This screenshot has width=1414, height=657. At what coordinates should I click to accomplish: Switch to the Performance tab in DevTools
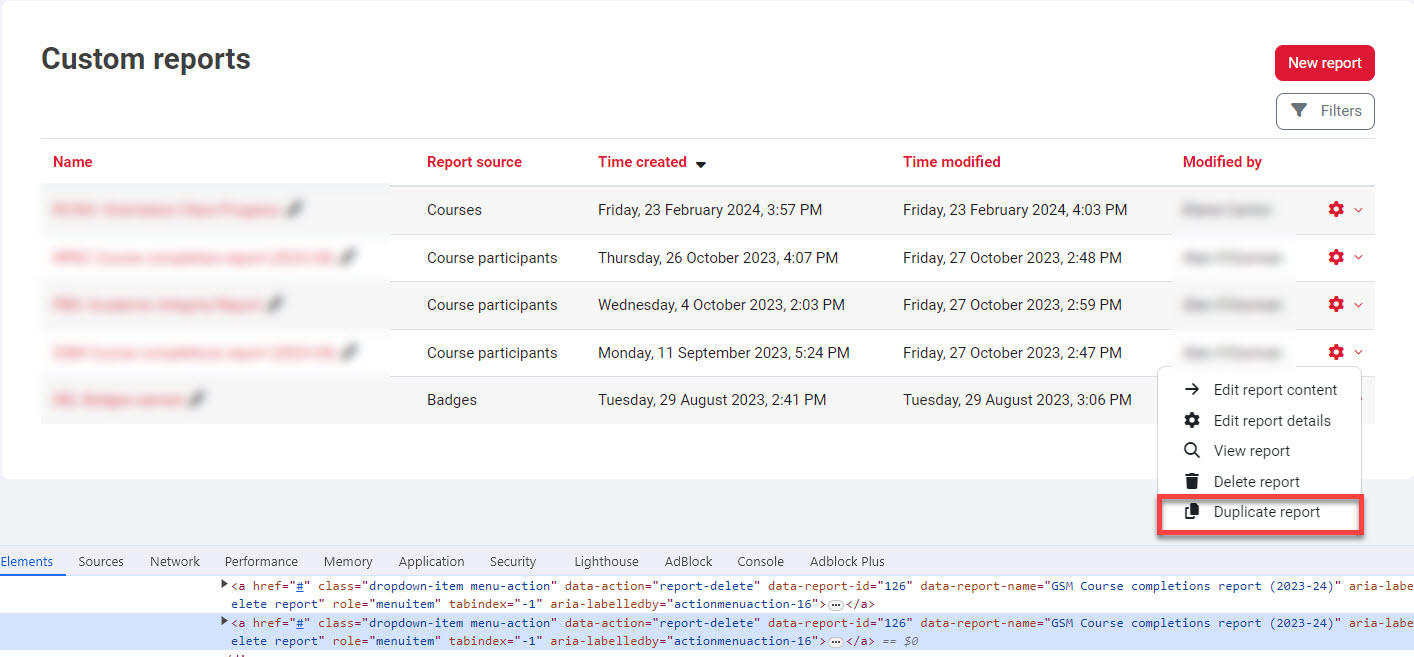[x=261, y=561]
